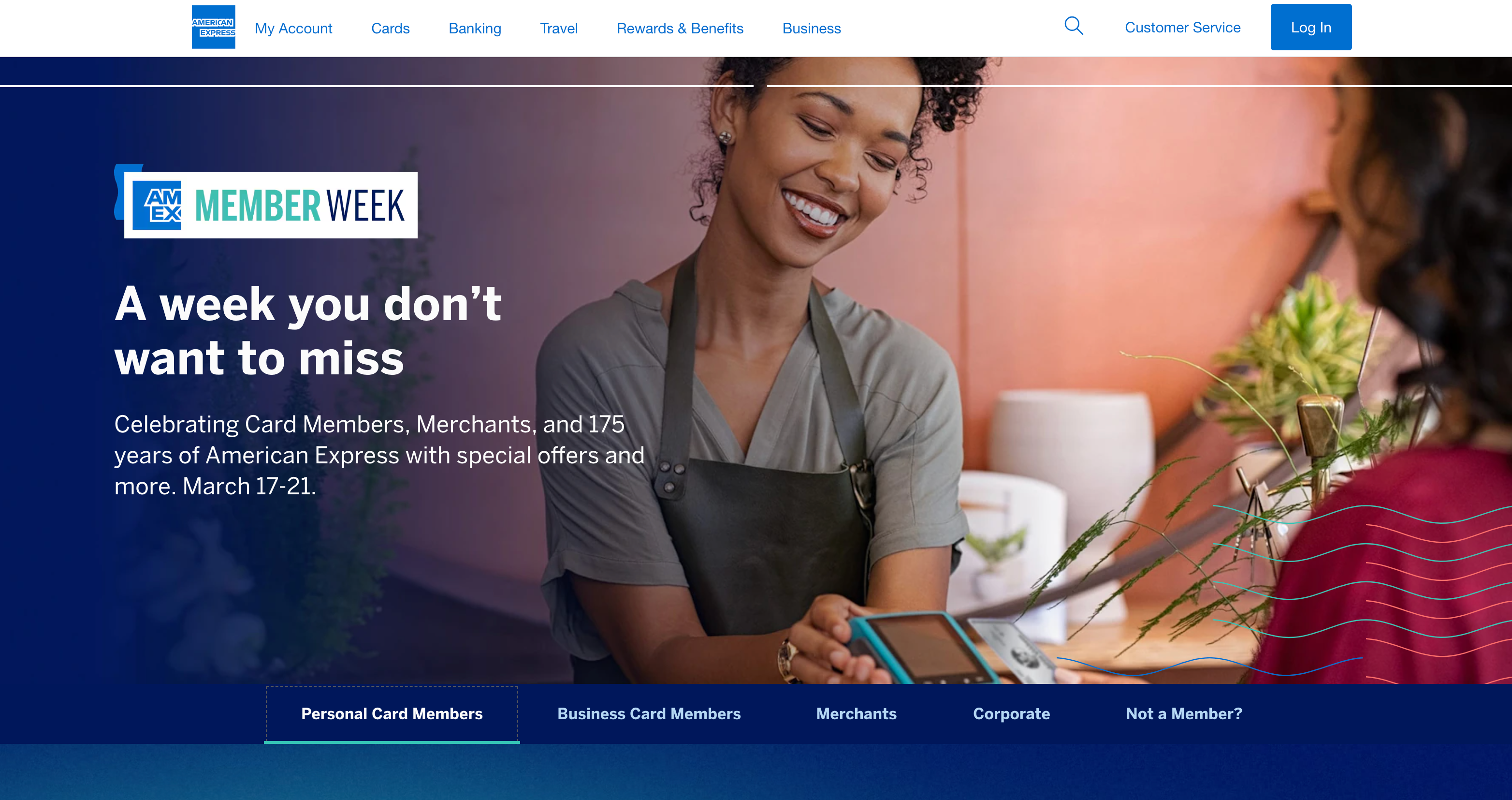Expand the Business menu dropdown
Viewport: 1512px width, 800px height.
pyautogui.click(x=811, y=28)
